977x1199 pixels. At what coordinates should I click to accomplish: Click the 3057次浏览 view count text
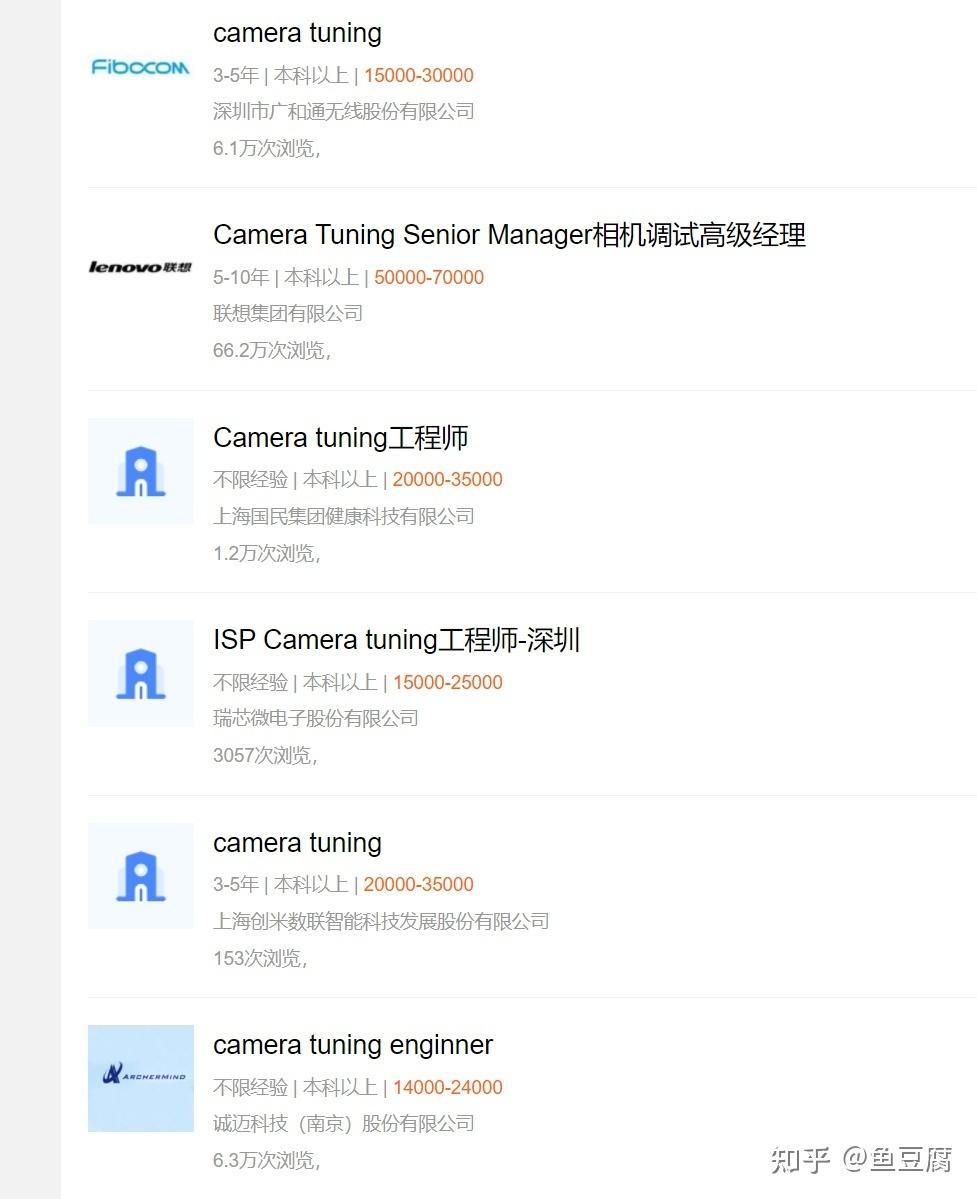coord(263,755)
